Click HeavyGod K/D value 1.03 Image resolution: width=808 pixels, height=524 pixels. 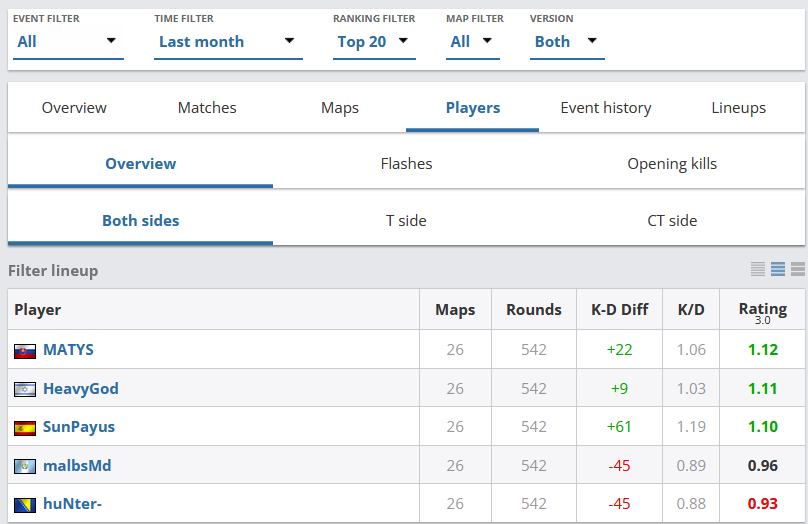pos(691,388)
